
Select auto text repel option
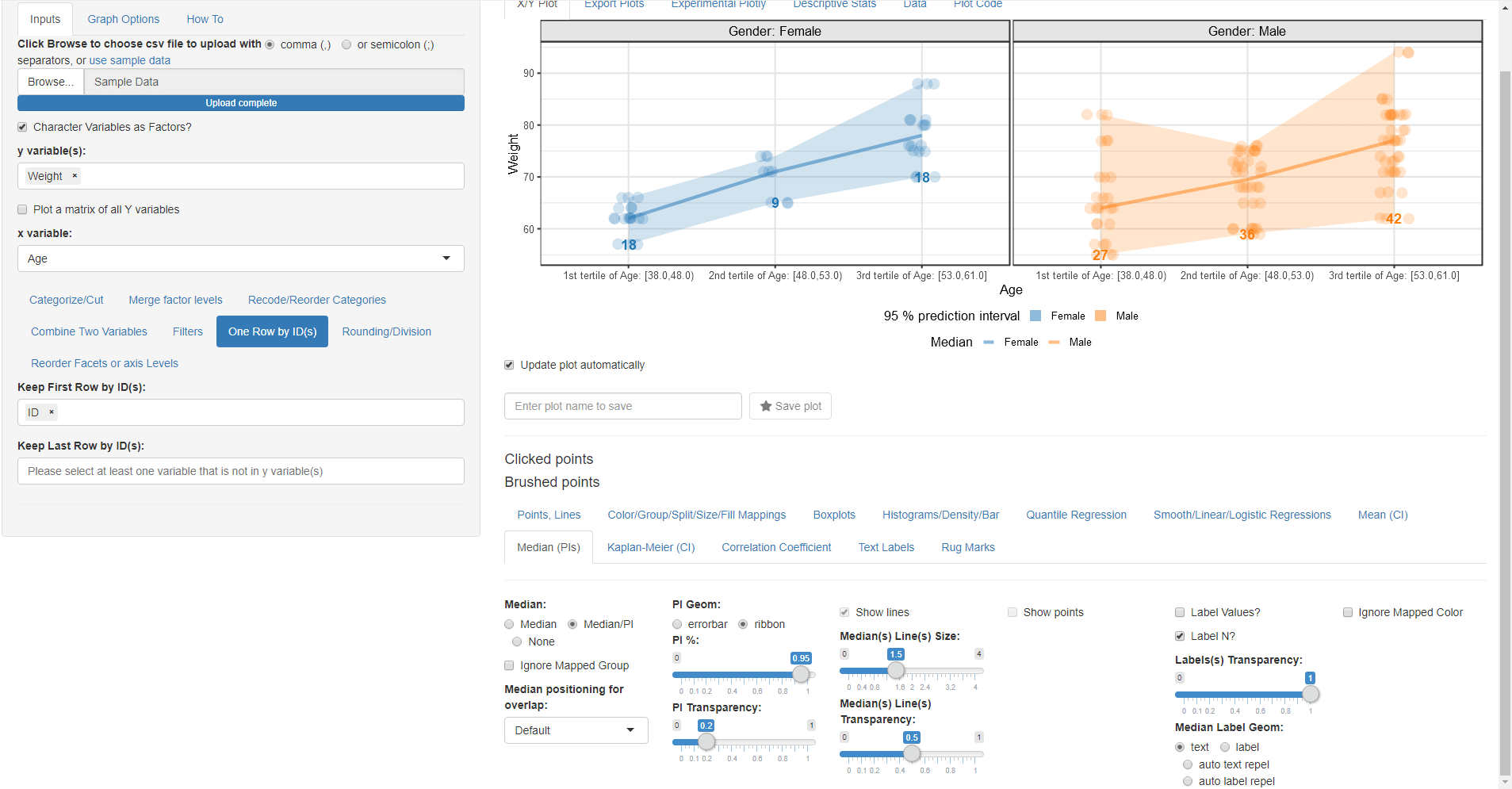[x=1188, y=764]
